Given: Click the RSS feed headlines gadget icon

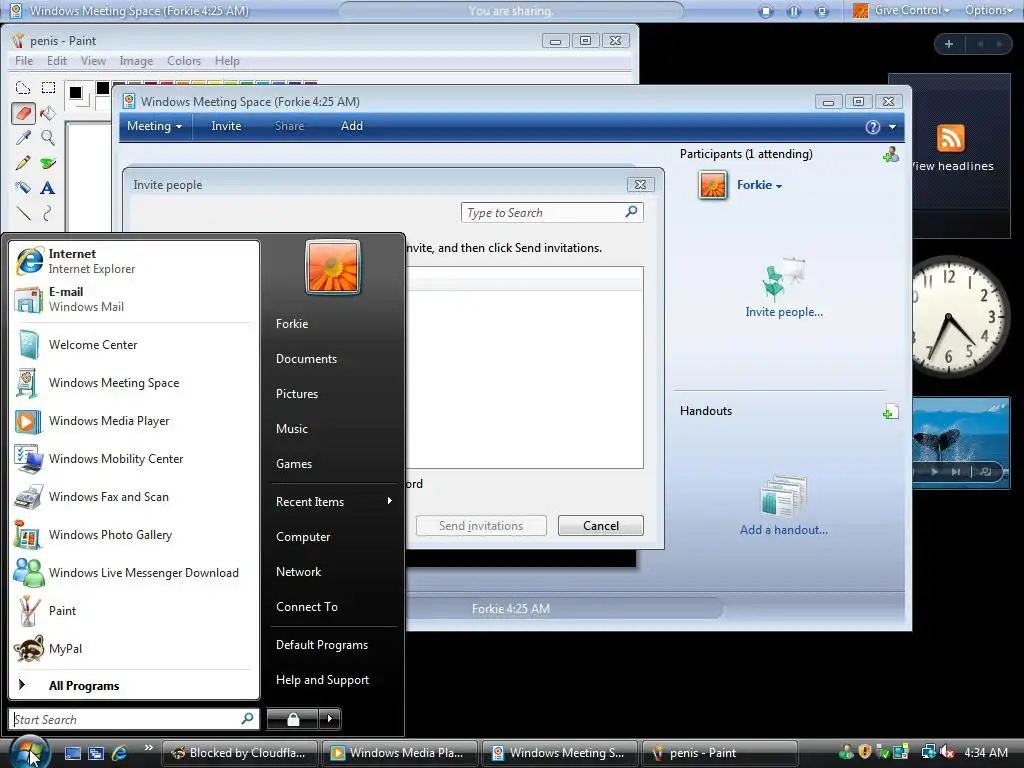Looking at the screenshot, I should coord(950,138).
